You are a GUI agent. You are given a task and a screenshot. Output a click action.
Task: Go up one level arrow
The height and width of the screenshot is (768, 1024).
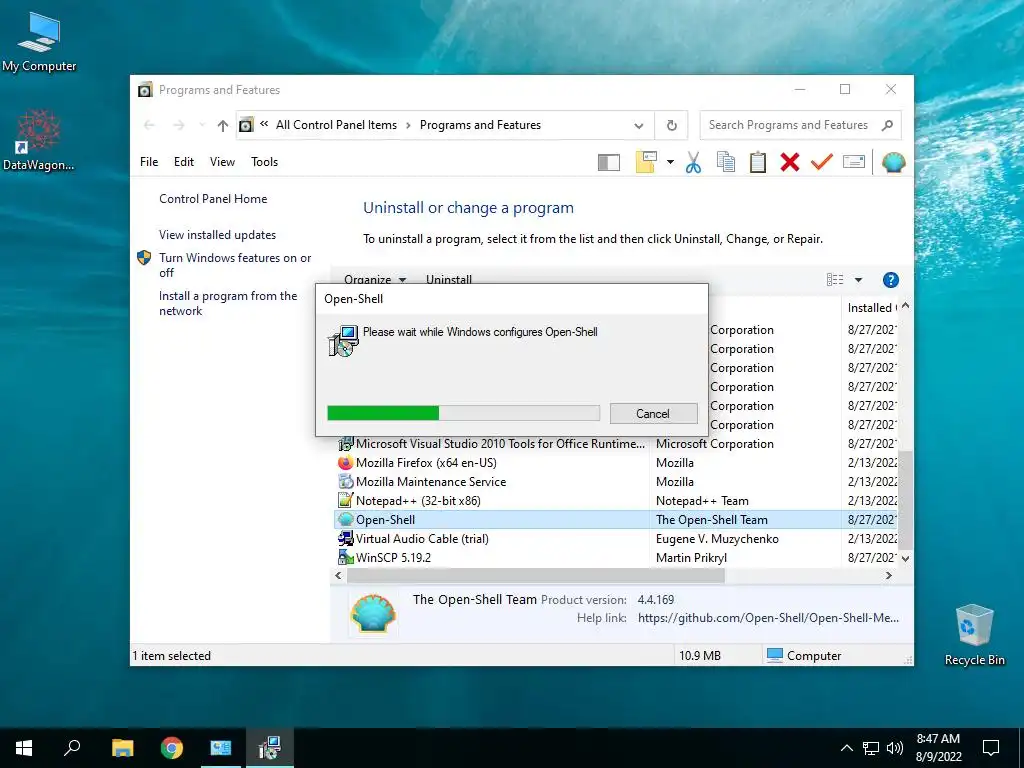223,125
